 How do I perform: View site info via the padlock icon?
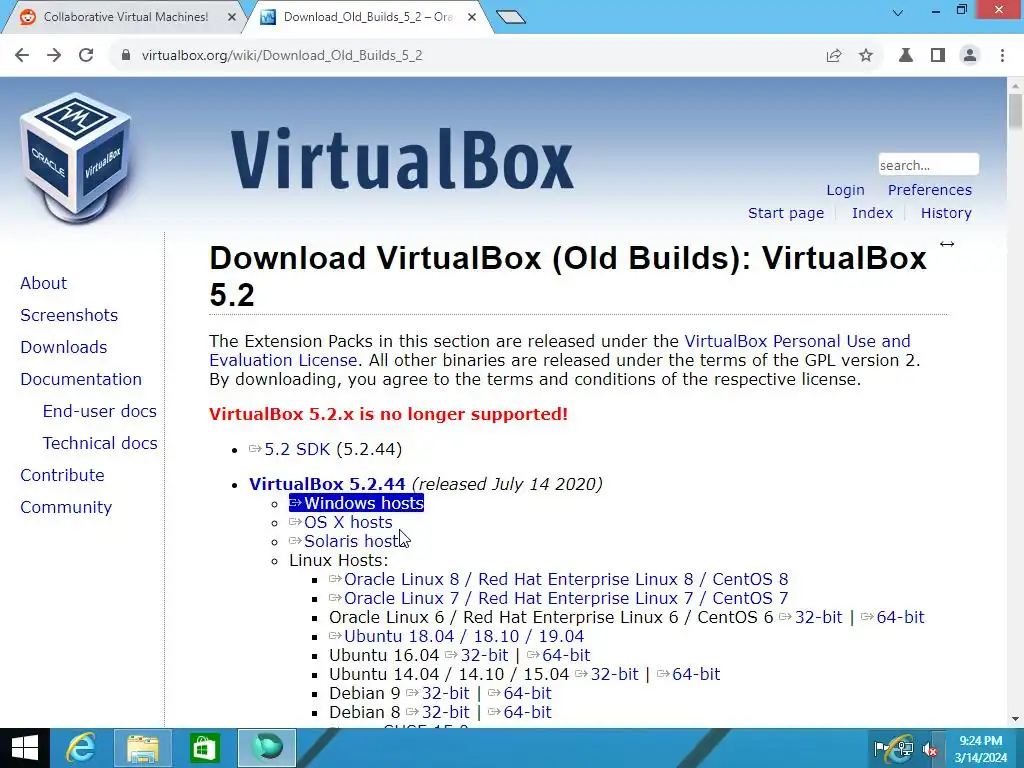tap(126, 56)
